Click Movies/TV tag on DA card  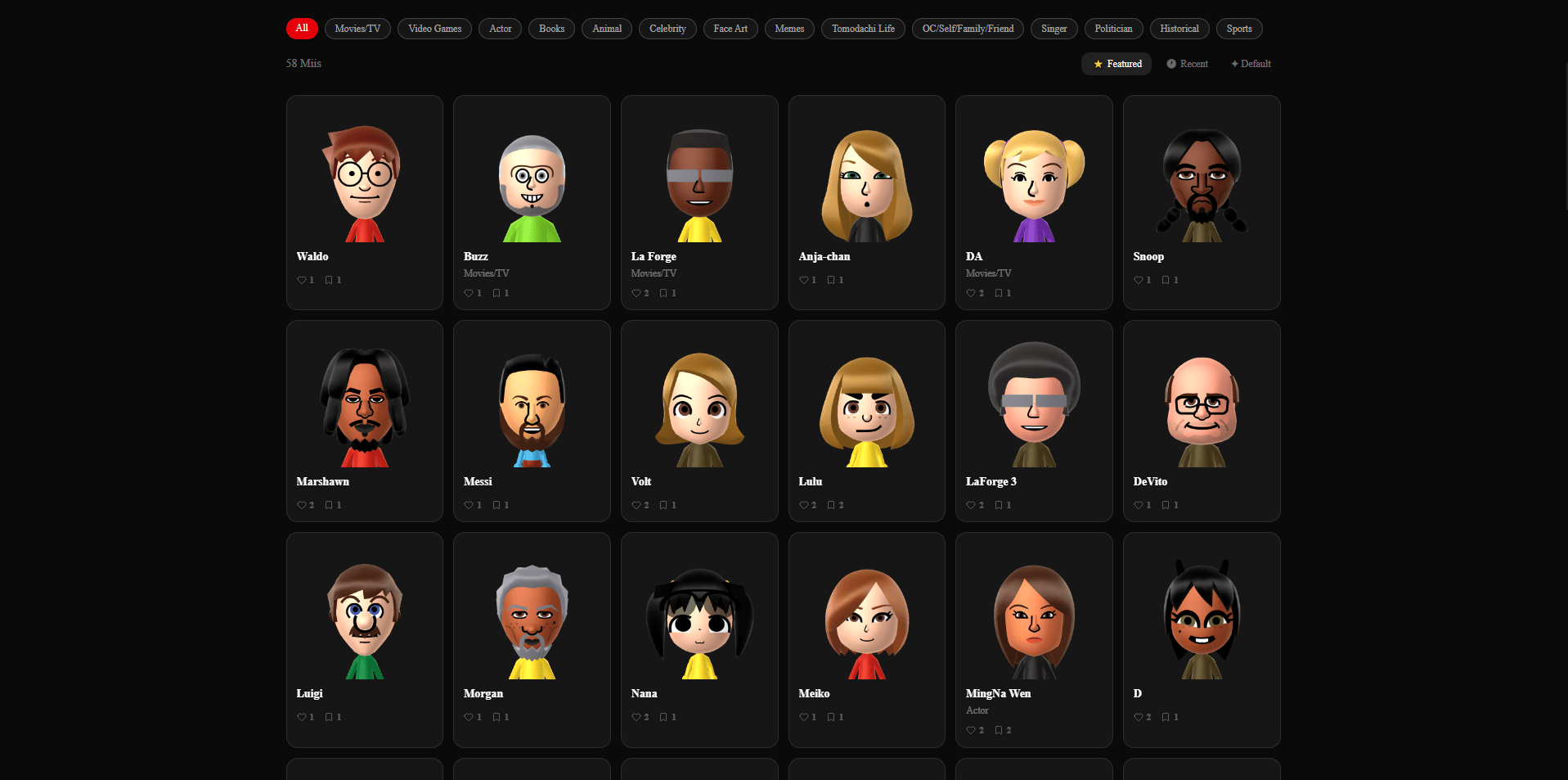[988, 273]
